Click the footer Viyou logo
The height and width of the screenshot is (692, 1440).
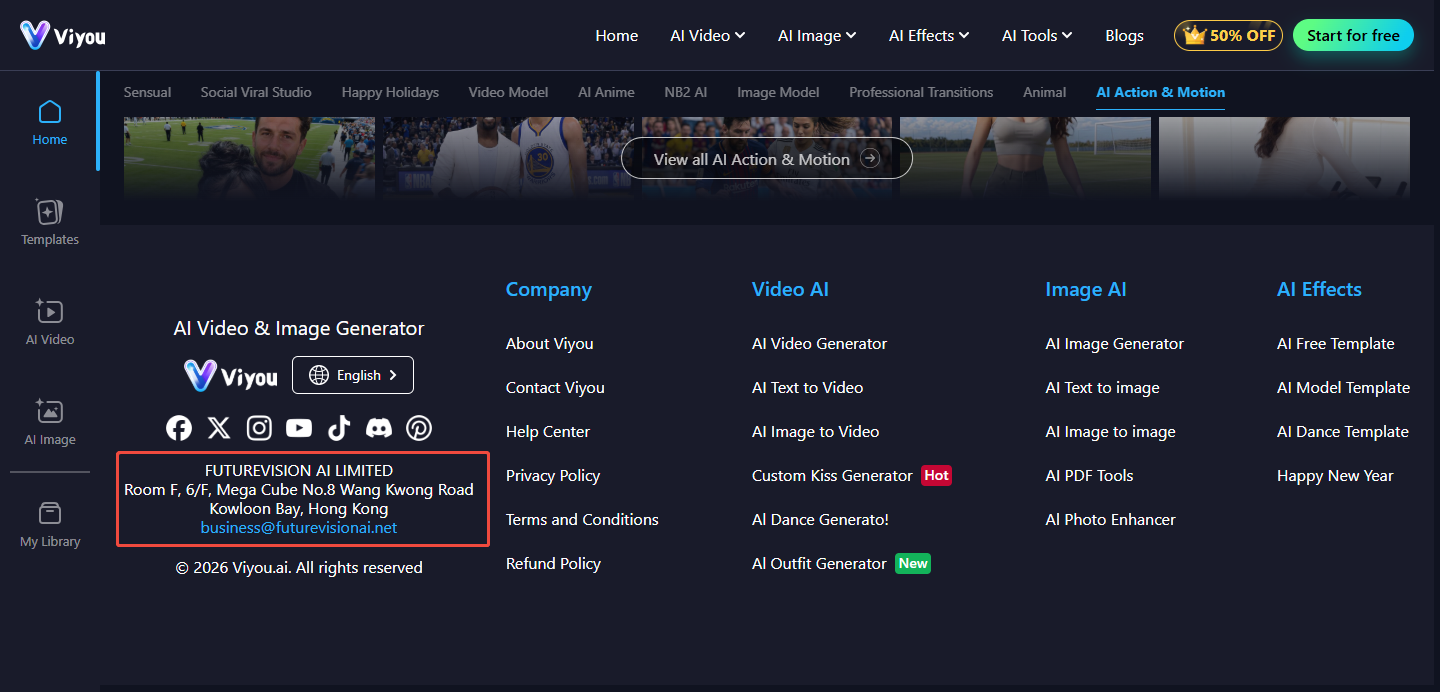pos(231,376)
